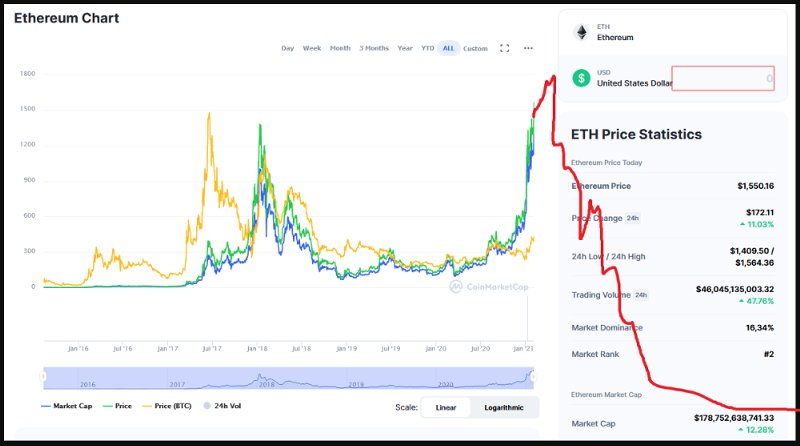Image resolution: width=800 pixels, height=446 pixels.
Task: Click the left range slider handle
Action: (x=43, y=376)
